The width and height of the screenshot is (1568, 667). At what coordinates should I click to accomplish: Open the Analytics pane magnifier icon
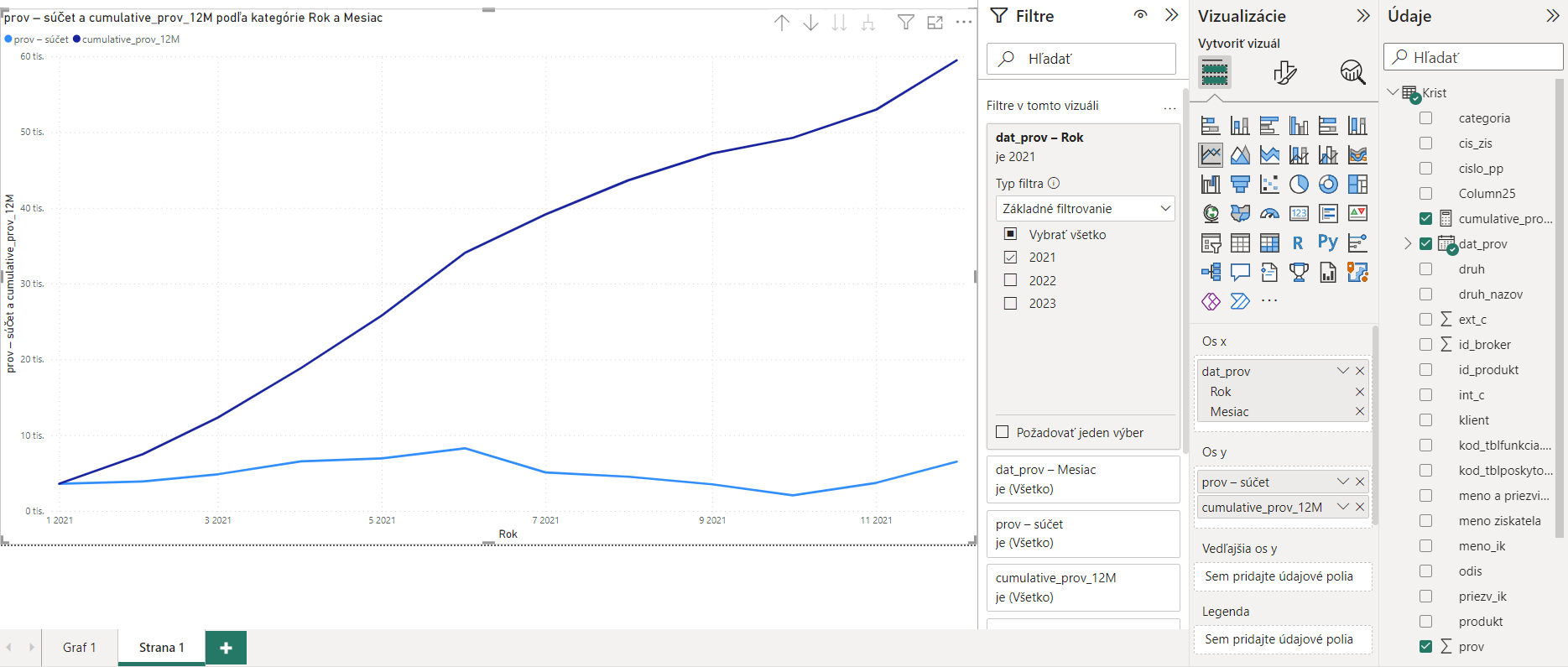(1352, 72)
